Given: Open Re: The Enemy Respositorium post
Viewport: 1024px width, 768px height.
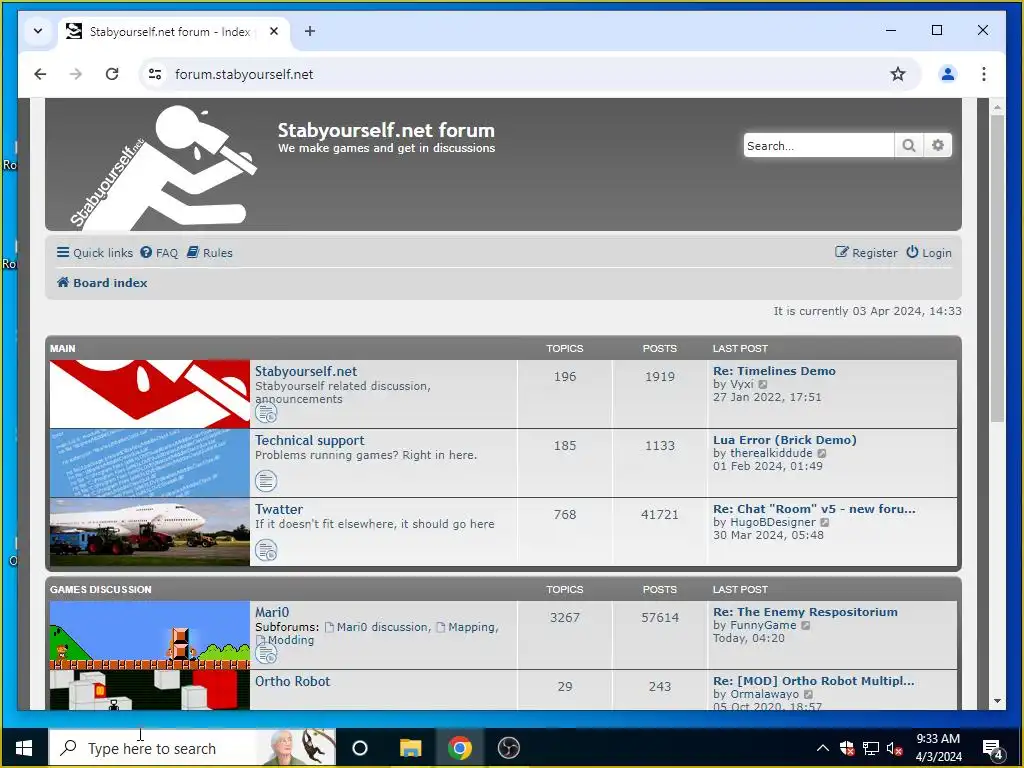Looking at the screenshot, I should point(805,612).
